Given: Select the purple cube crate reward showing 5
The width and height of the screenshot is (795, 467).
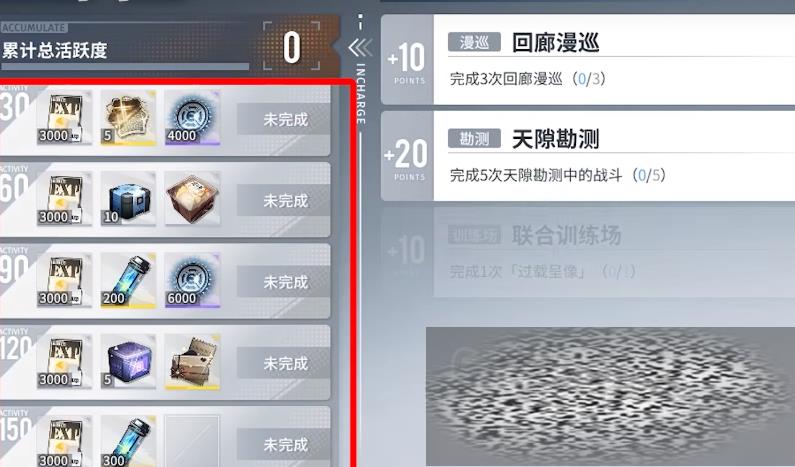Looking at the screenshot, I should 128,362.
